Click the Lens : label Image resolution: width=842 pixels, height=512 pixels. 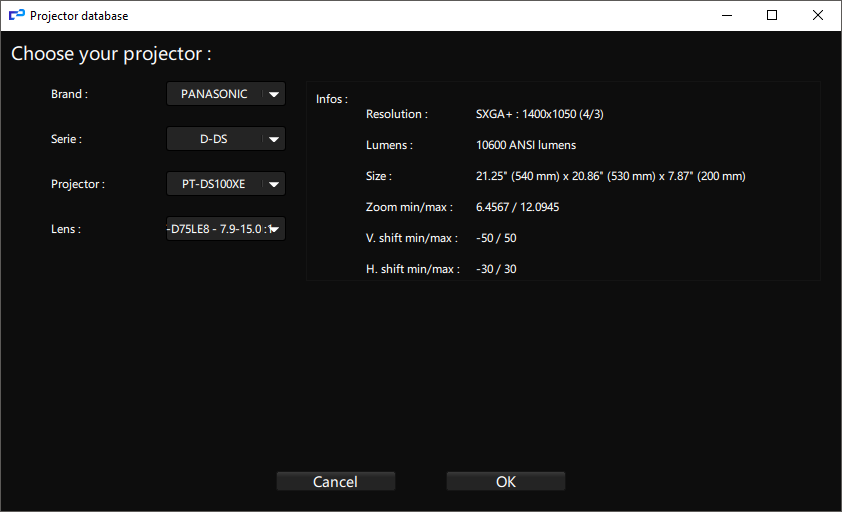66,229
